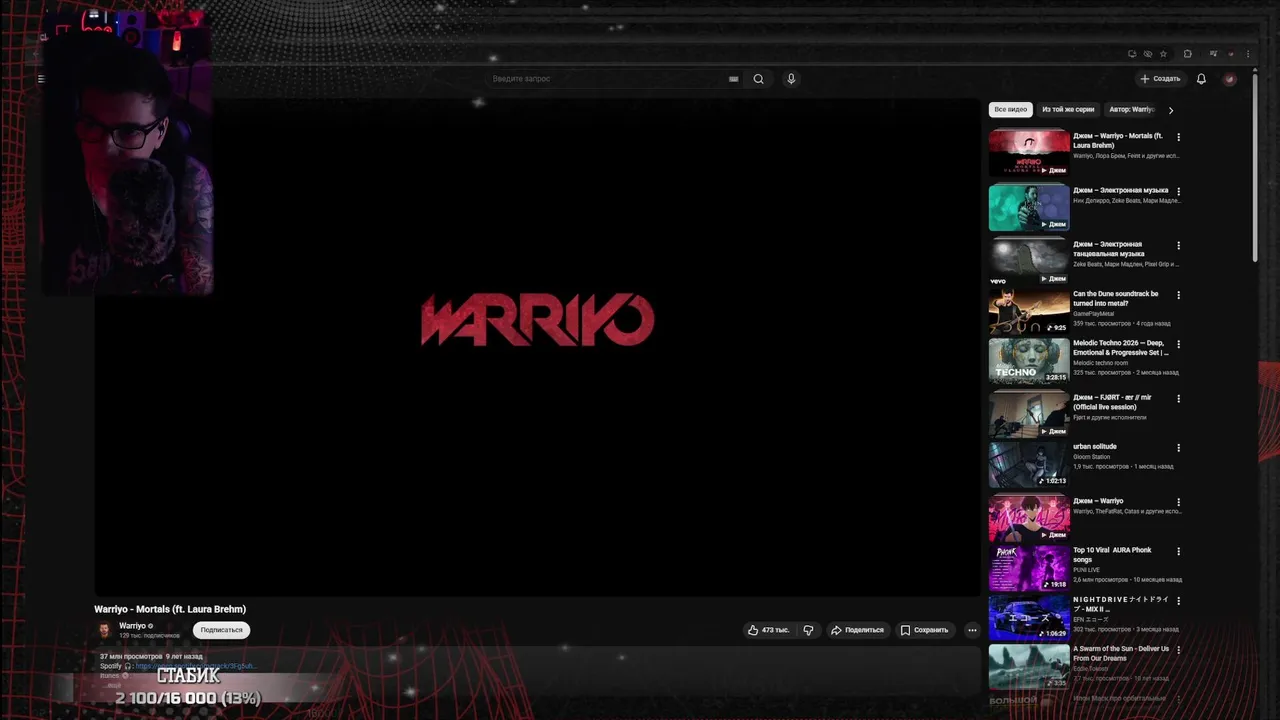Image resolution: width=1280 pixels, height=720 pixels.
Task: Open the 'NIGHTDRIVE' mix thumbnail
Action: (x=1029, y=617)
